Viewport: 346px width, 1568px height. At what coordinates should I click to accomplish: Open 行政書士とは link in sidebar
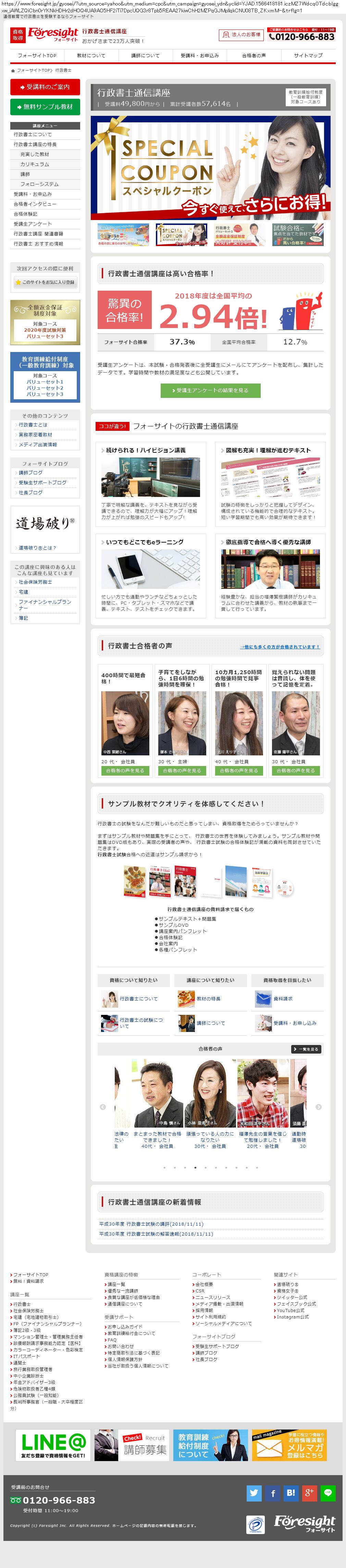[33, 425]
